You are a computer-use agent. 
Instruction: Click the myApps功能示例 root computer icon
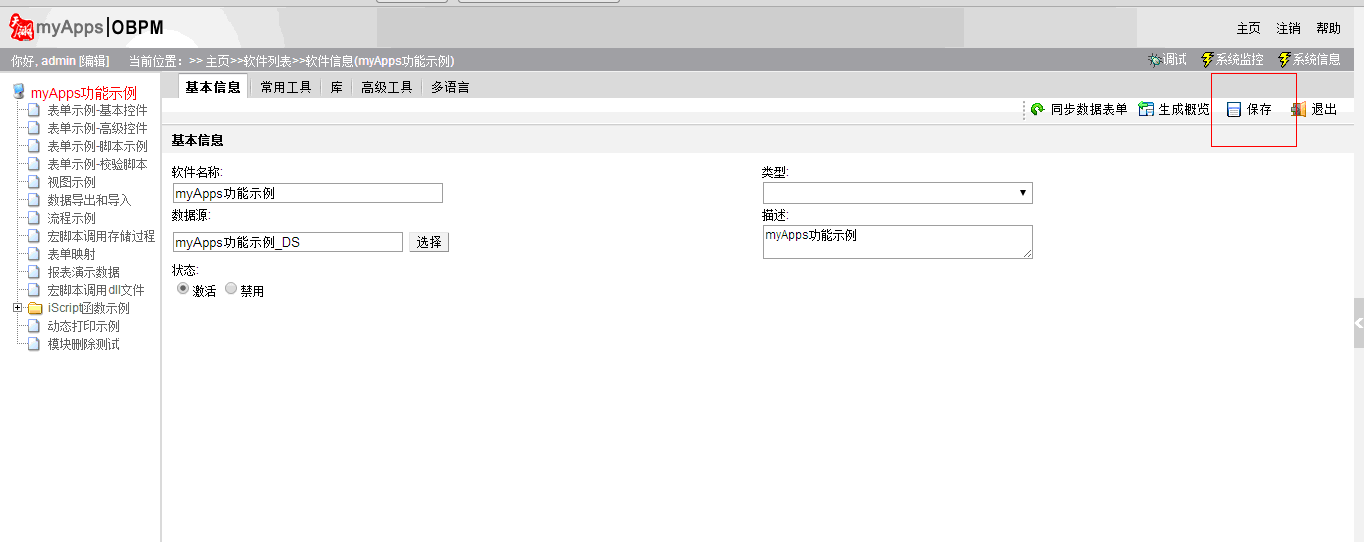pyautogui.click(x=18, y=92)
